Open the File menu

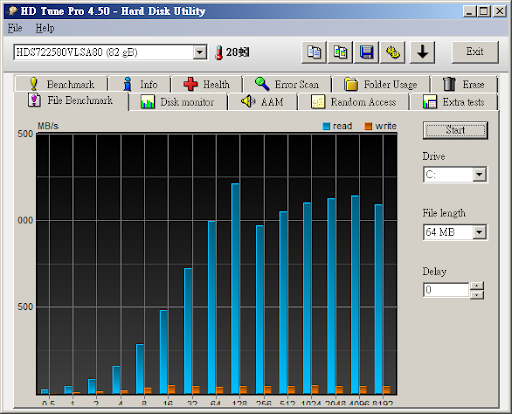[15, 28]
